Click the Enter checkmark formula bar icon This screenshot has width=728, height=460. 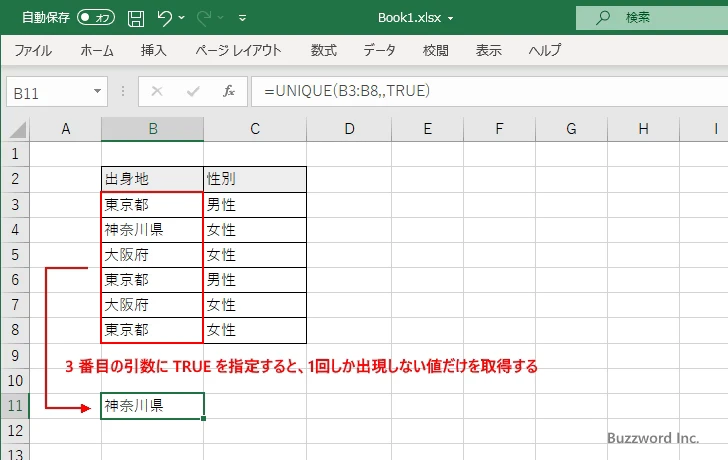(193, 91)
